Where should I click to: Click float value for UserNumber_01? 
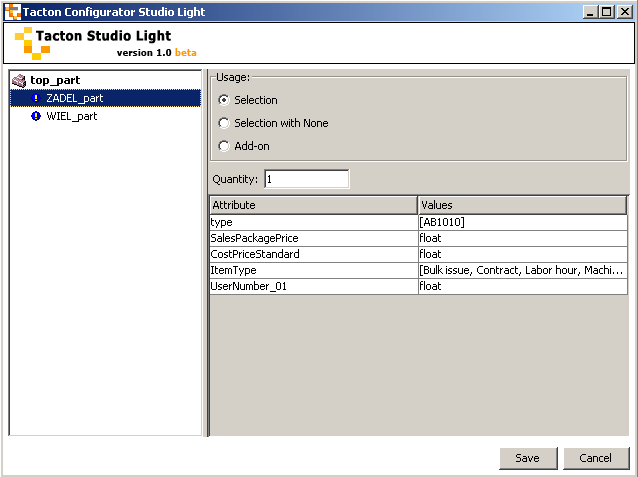(x=523, y=286)
